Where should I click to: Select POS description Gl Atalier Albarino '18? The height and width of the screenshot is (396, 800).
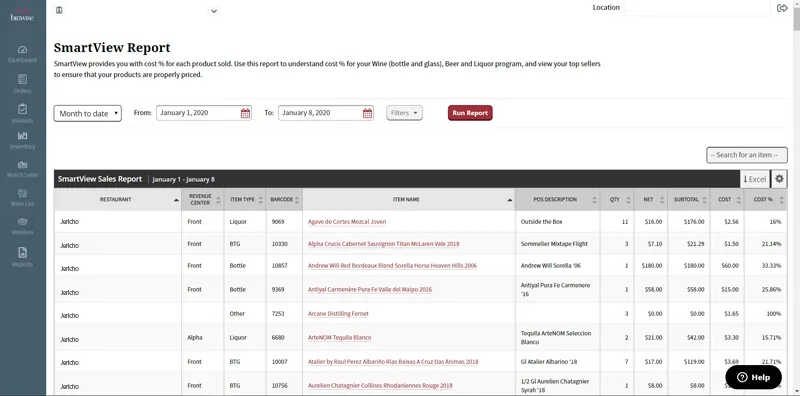point(549,362)
